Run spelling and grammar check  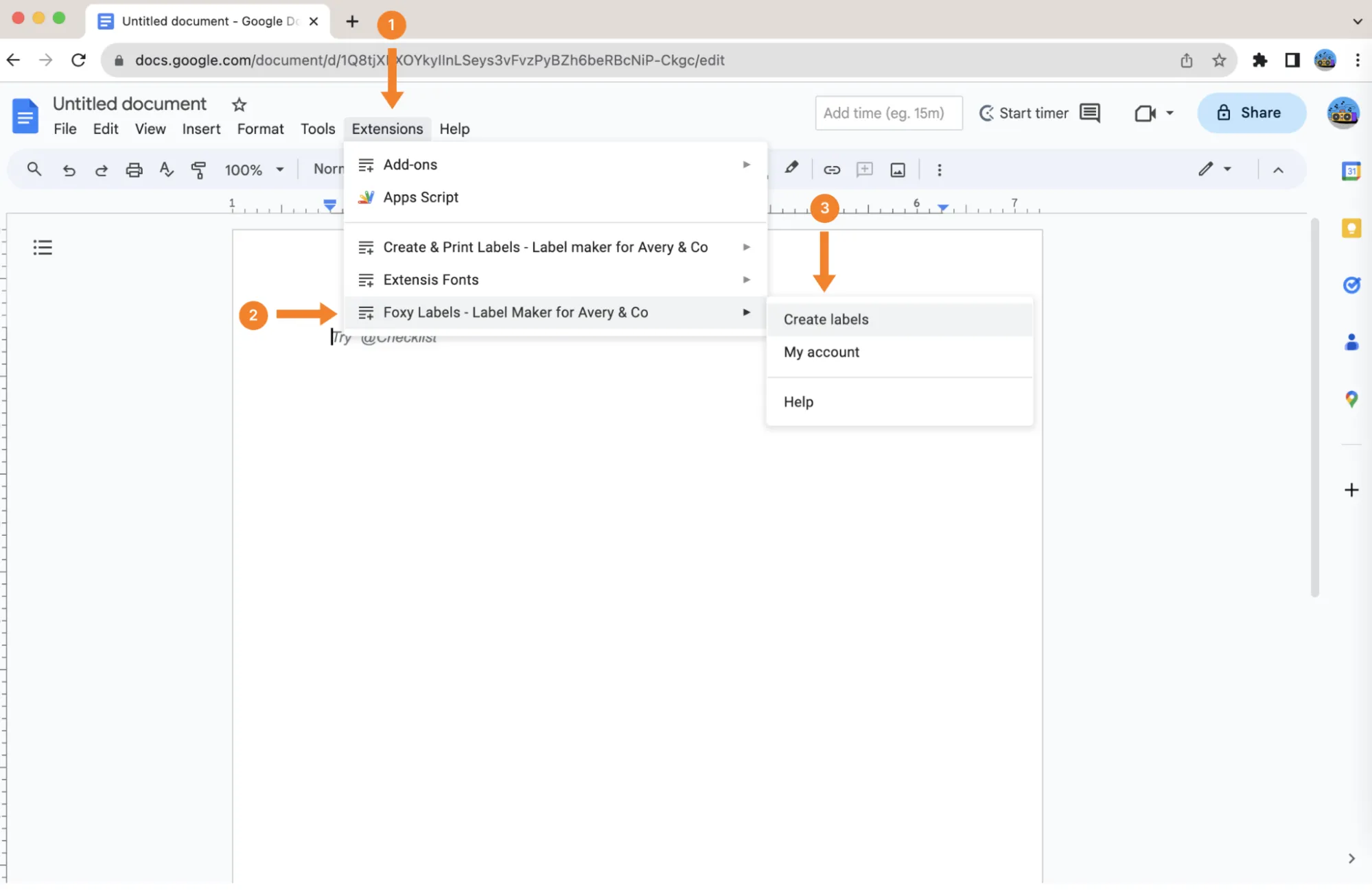click(x=166, y=169)
